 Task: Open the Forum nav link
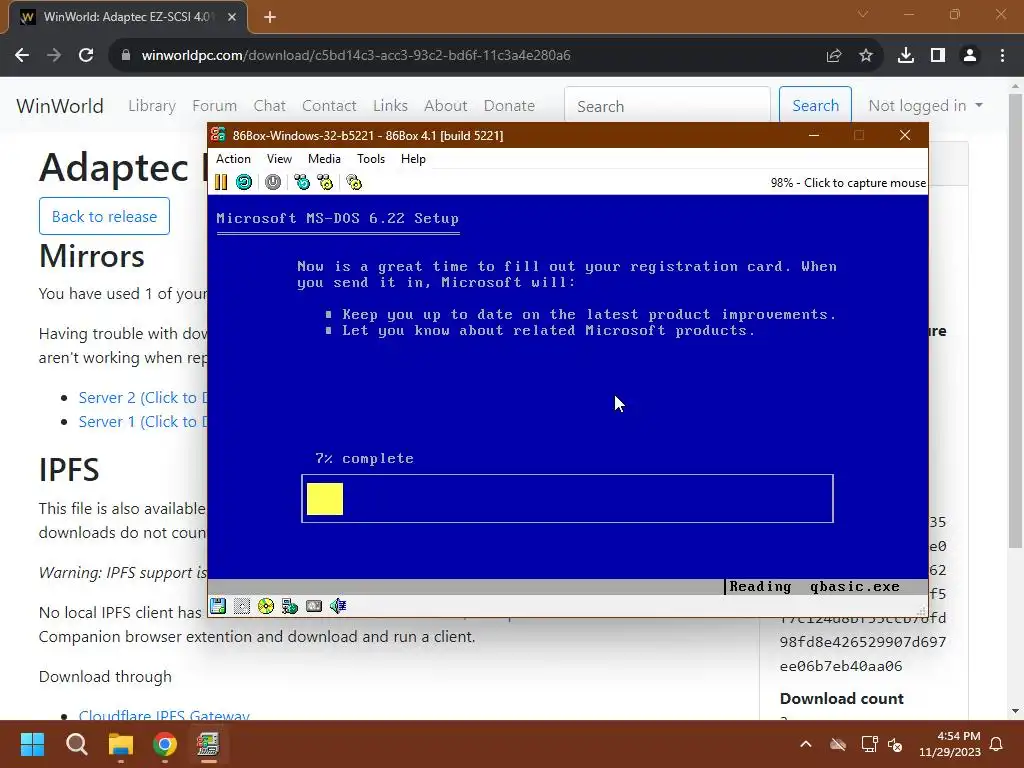pos(214,106)
